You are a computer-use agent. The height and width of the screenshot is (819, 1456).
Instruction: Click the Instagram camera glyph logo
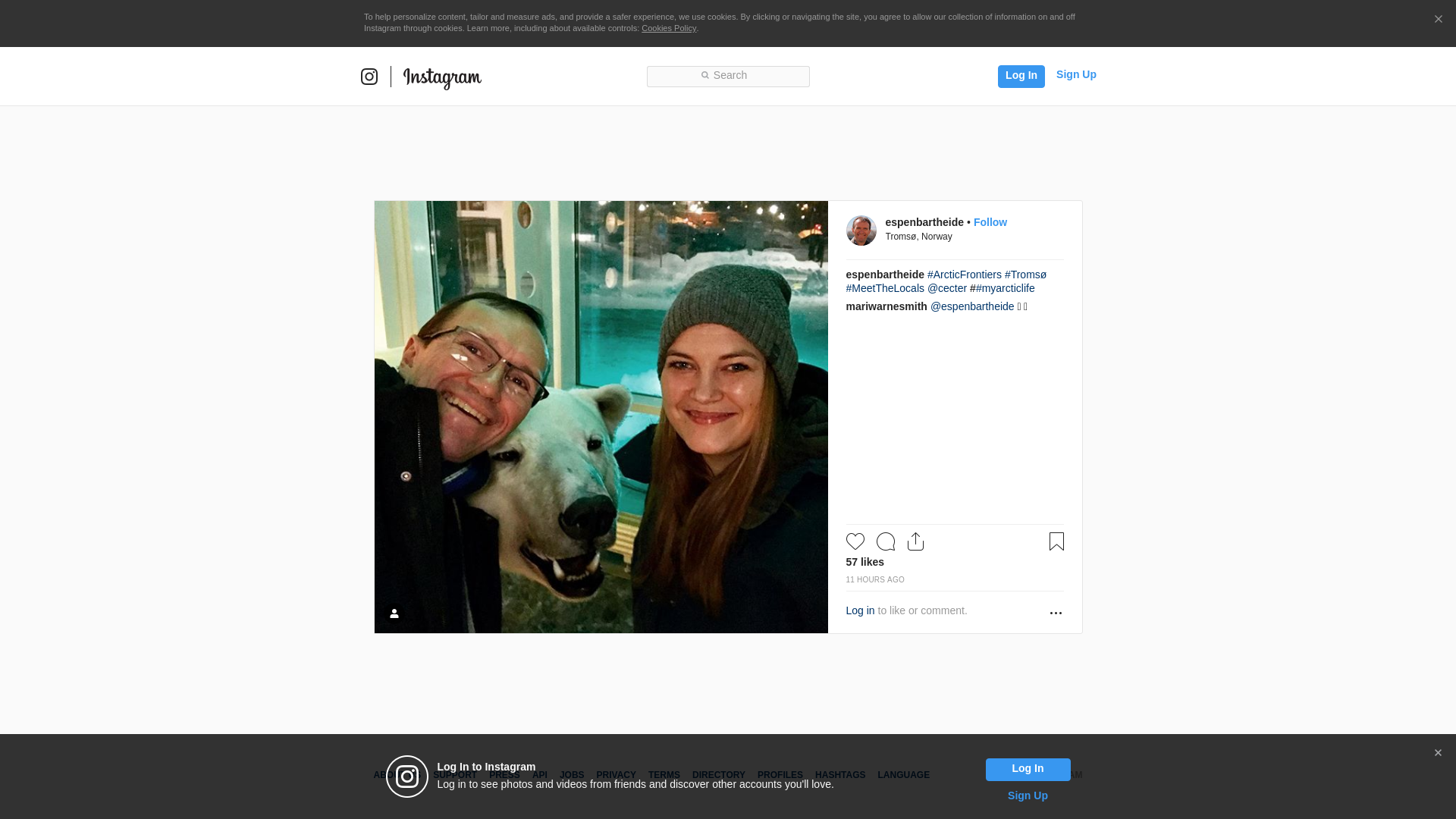(369, 77)
